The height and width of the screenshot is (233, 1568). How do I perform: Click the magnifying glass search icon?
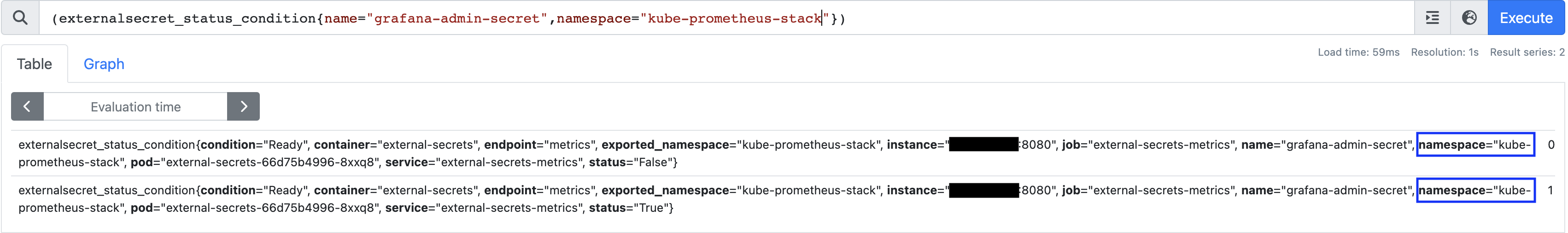(20, 17)
